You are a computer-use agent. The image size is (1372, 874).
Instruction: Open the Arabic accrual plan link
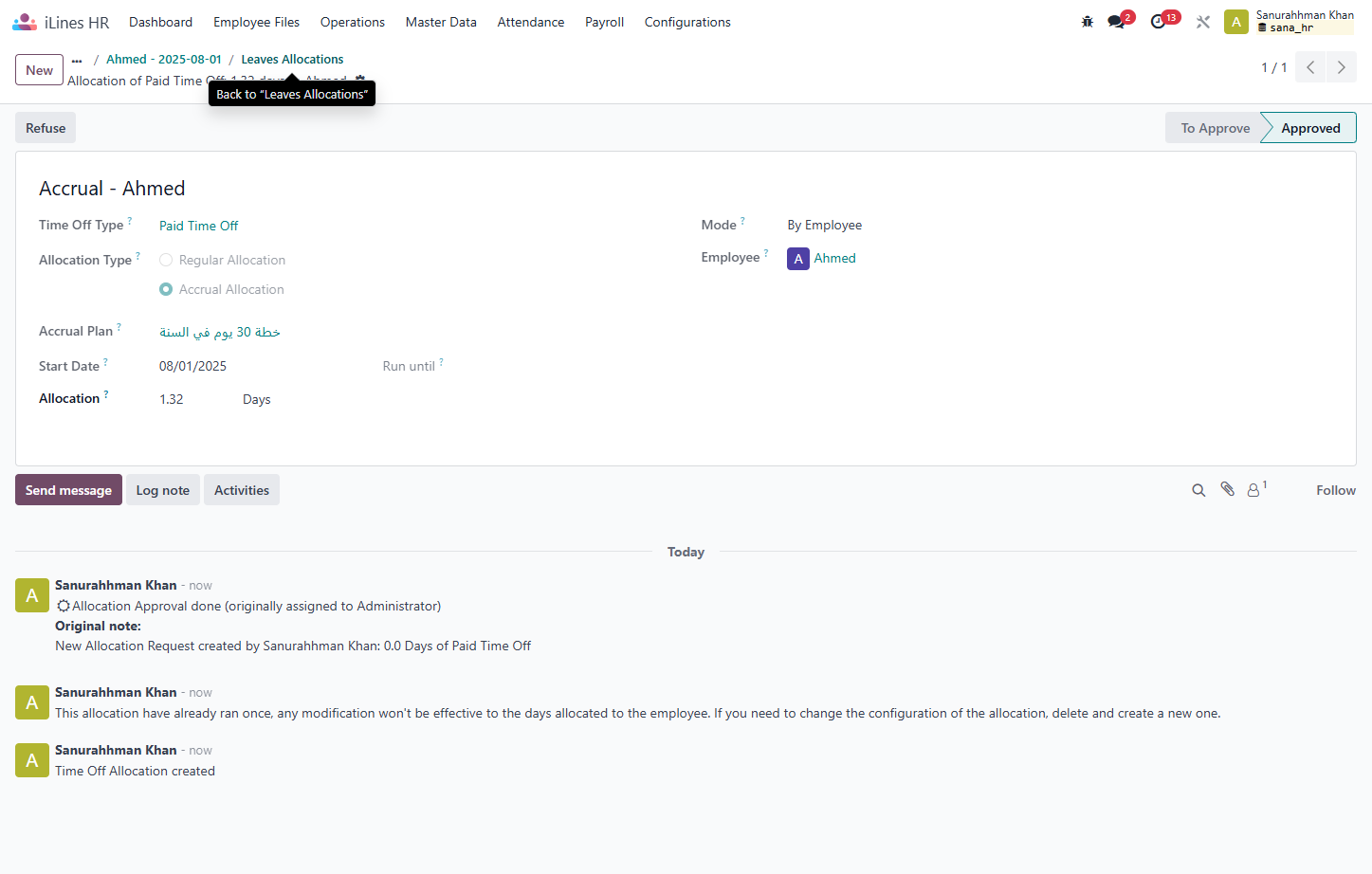pos(220,332)
